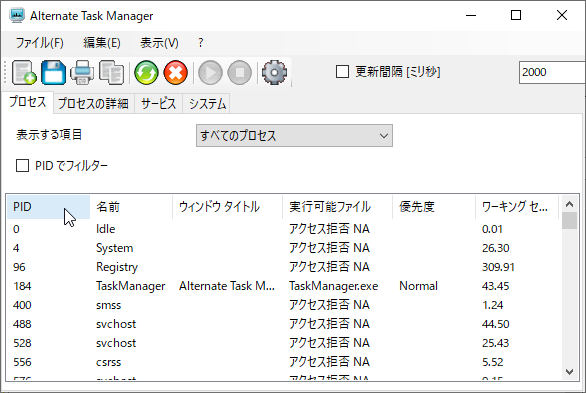The image size is (586, 393).
Task: Sort by the 名前 column header
Action: pos(131,207)
